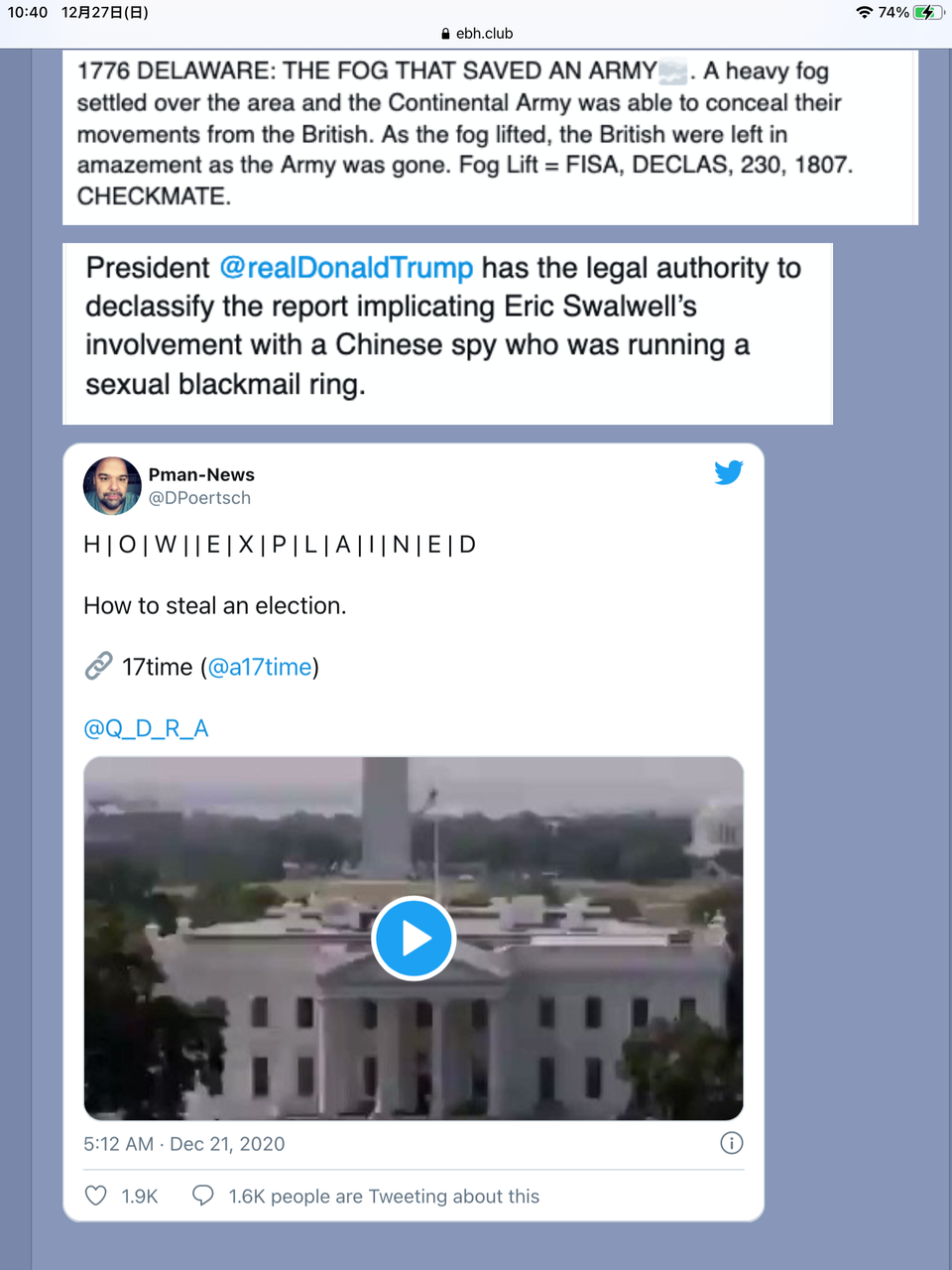Open the tweet info icon
This screenshot has height=1270, width=952.
click(x=731, y=1143)
